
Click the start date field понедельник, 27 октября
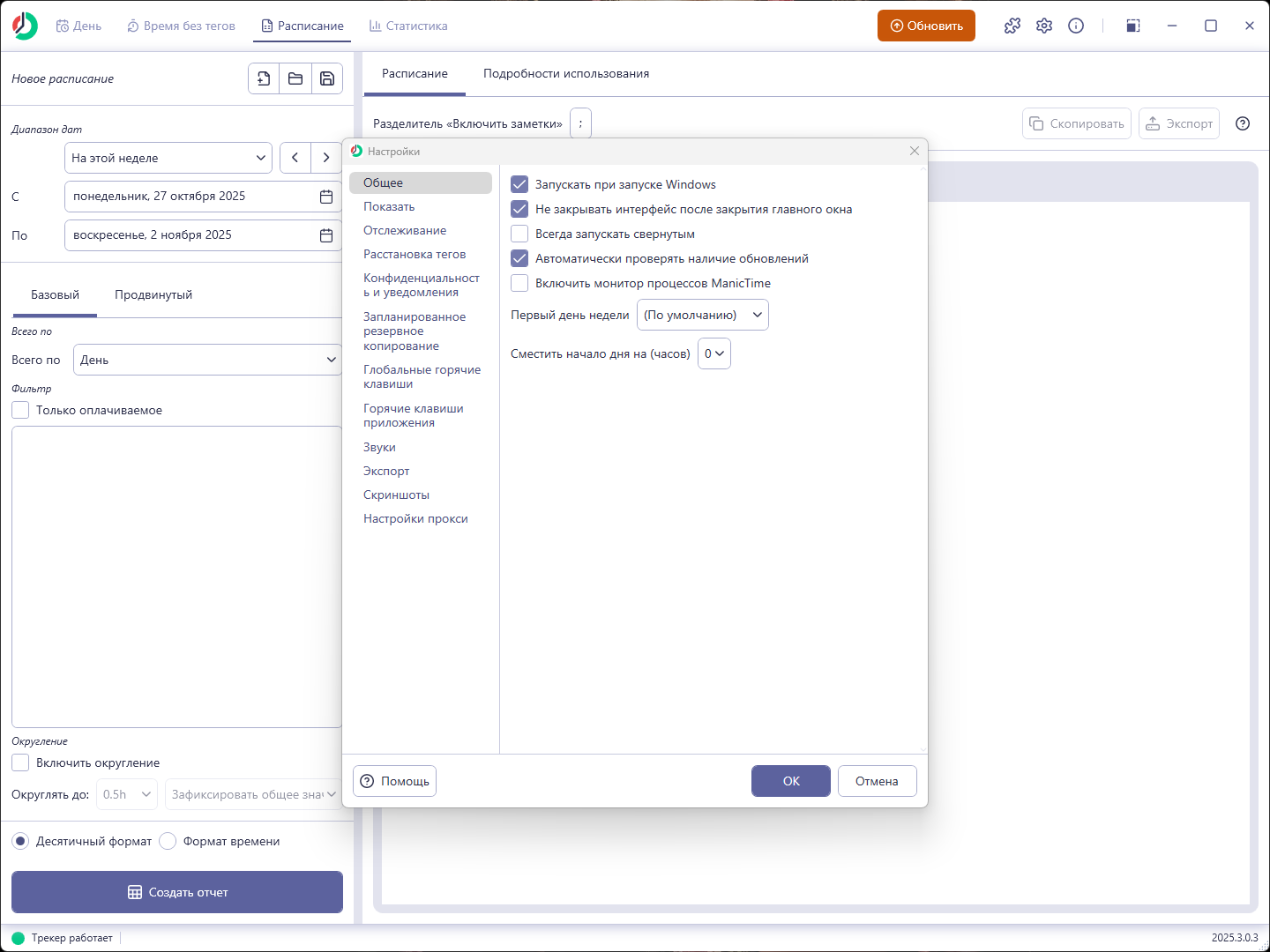203,197
